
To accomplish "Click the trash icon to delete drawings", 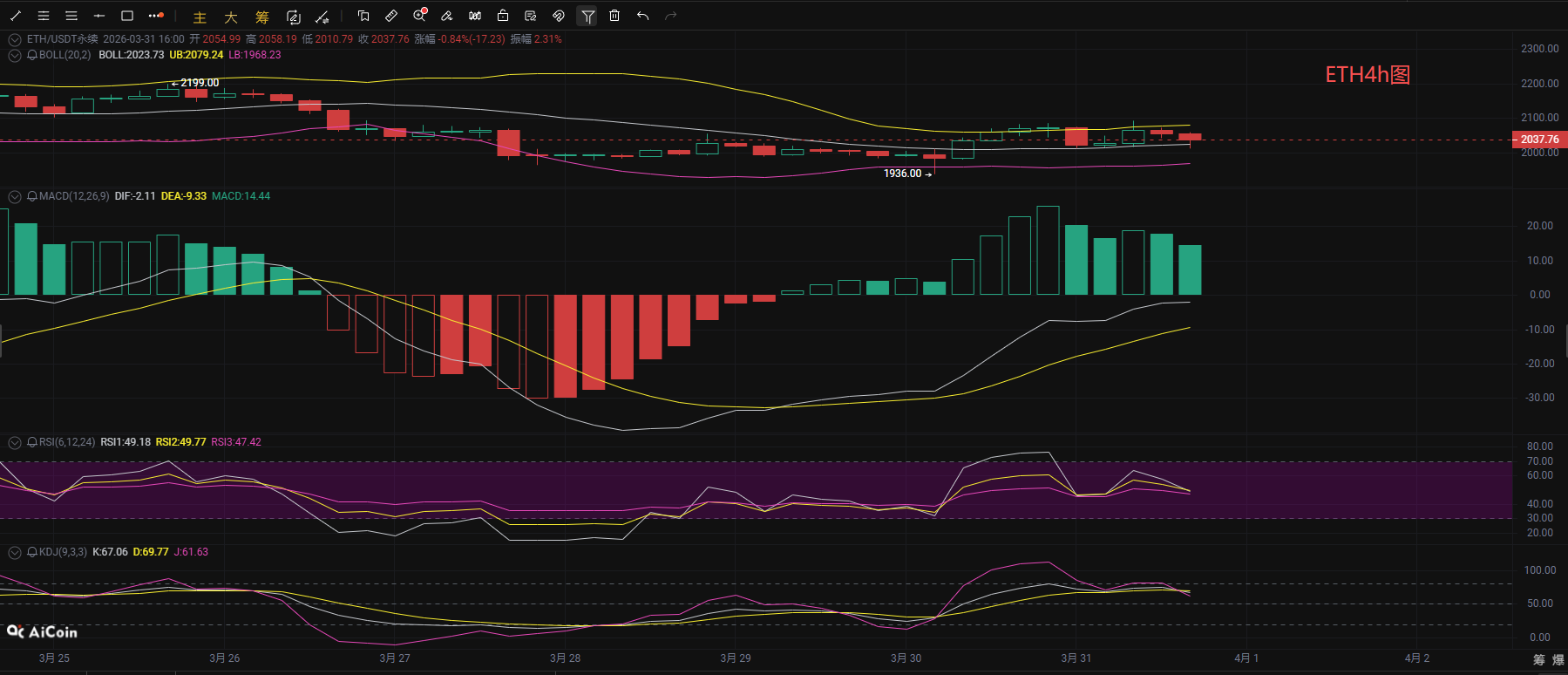I will pyautogui.click(x=614, y=16).
